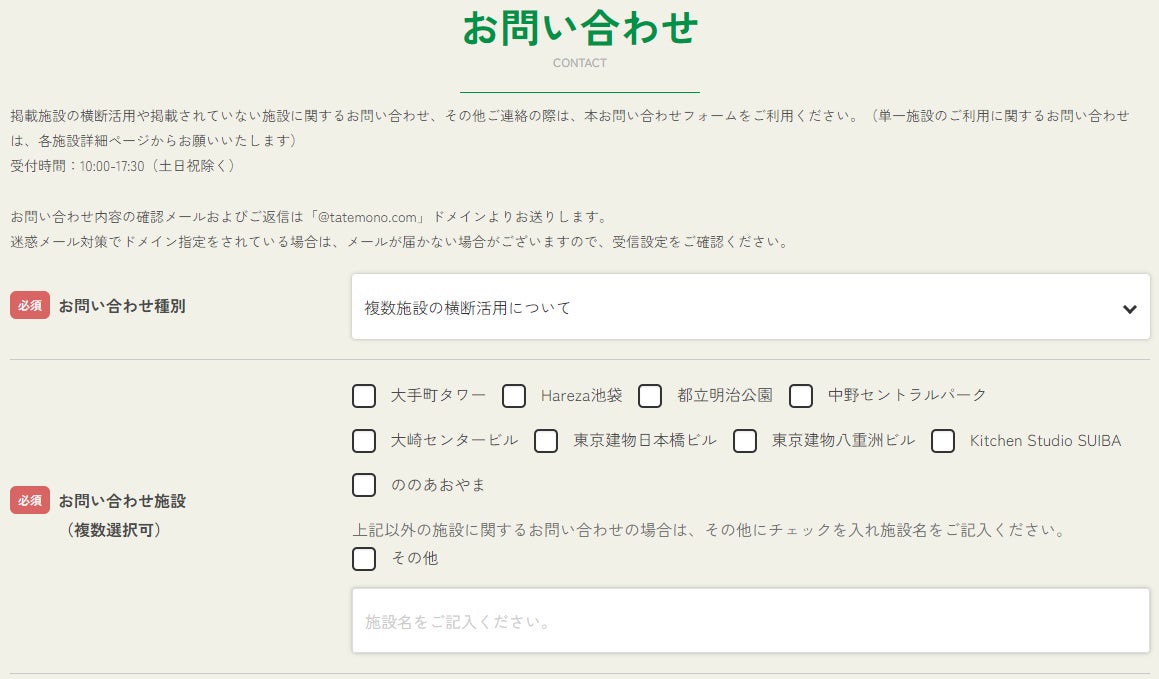Tick the 東京建物日本橋ビル checkbox
Screen dimensions: 1159x679
546,441
